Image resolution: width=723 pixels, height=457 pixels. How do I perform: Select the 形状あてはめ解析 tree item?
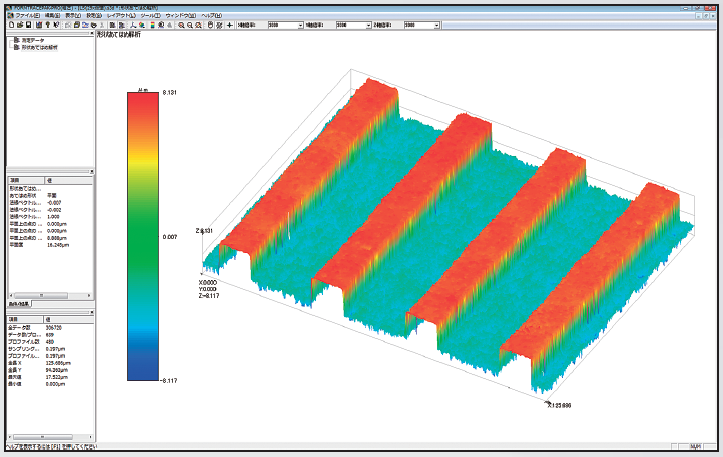tap(40, 47)
